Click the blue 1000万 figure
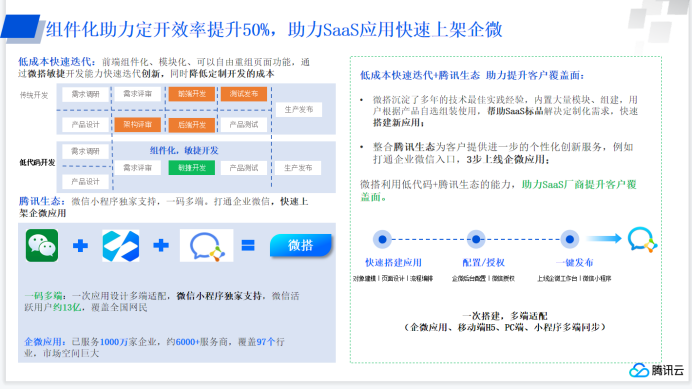The image size is (692, 389). [x=114, y=342]
